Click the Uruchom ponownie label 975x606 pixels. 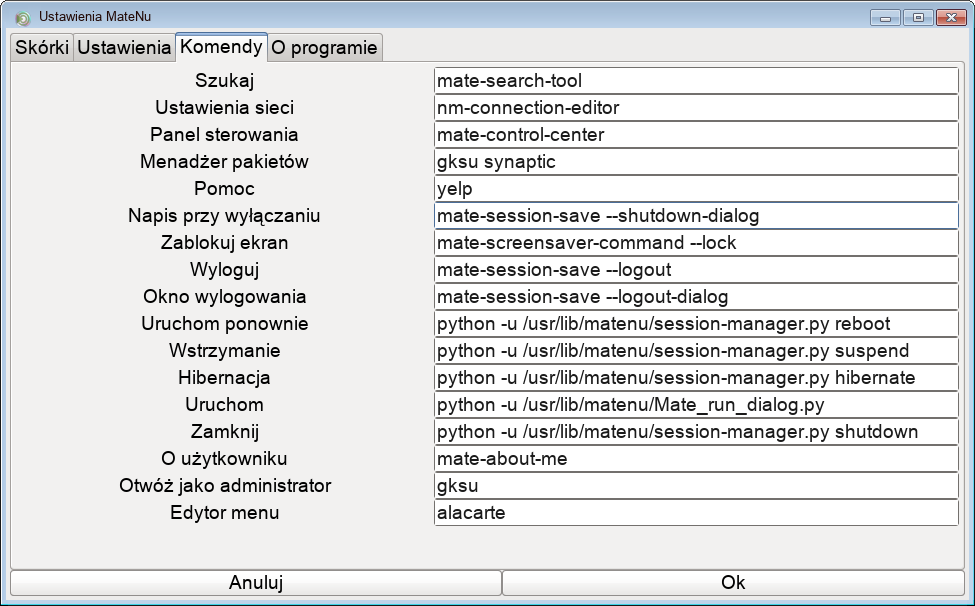224,324
